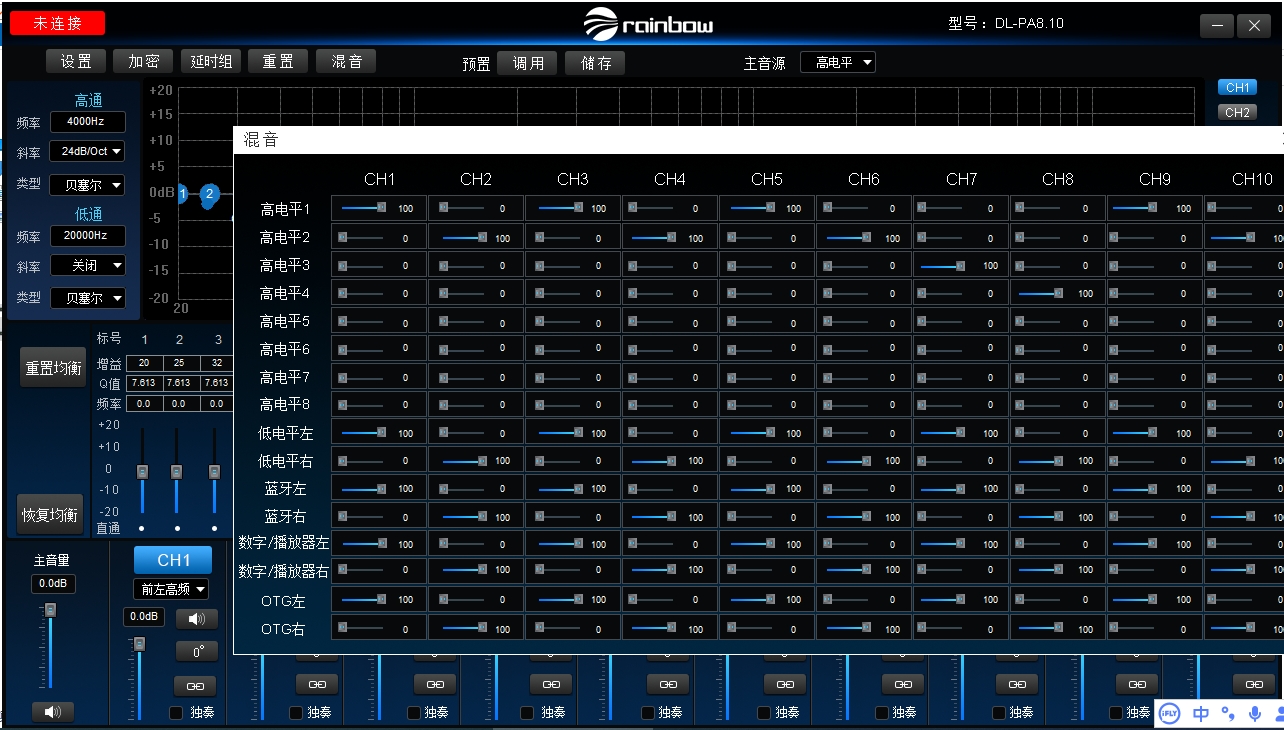Check the third channel's 独奏 checkbox
The height and width of the screenshot is (730, 1284).
[414, 713]
